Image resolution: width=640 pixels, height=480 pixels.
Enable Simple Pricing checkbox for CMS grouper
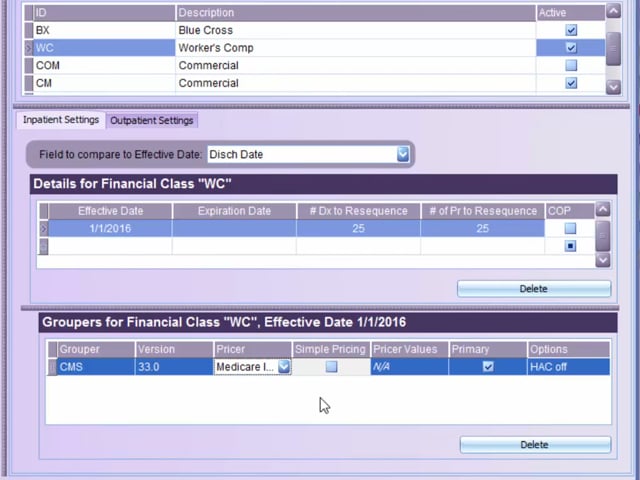[x=331, y=367]
